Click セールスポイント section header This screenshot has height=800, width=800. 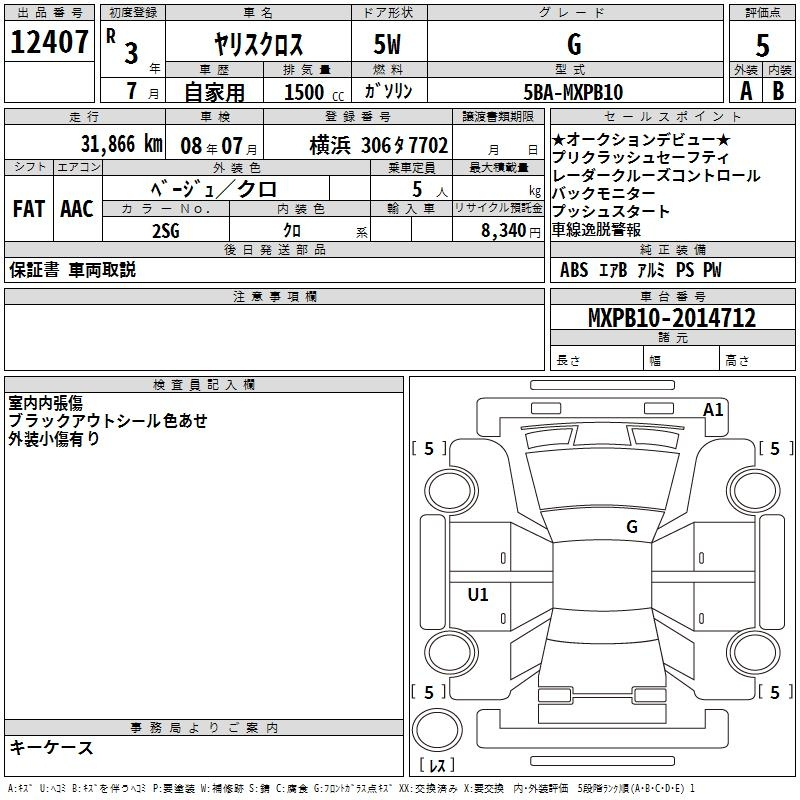673,116
